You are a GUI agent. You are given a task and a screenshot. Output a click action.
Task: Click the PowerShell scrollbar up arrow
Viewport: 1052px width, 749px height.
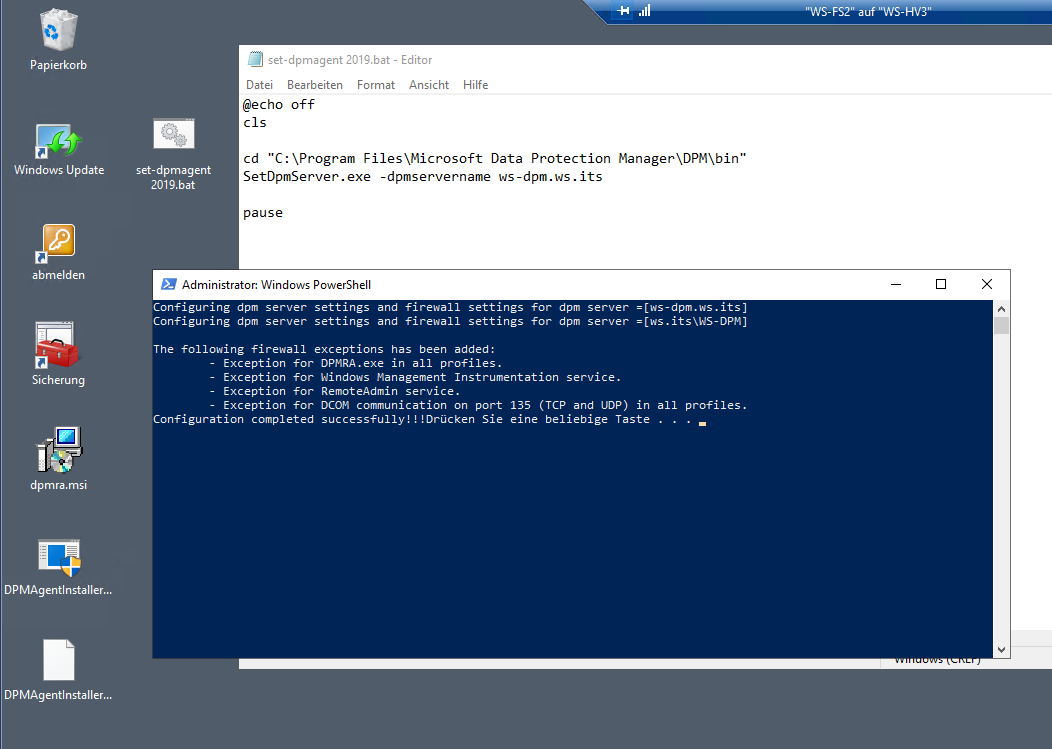click(1001, 309)
